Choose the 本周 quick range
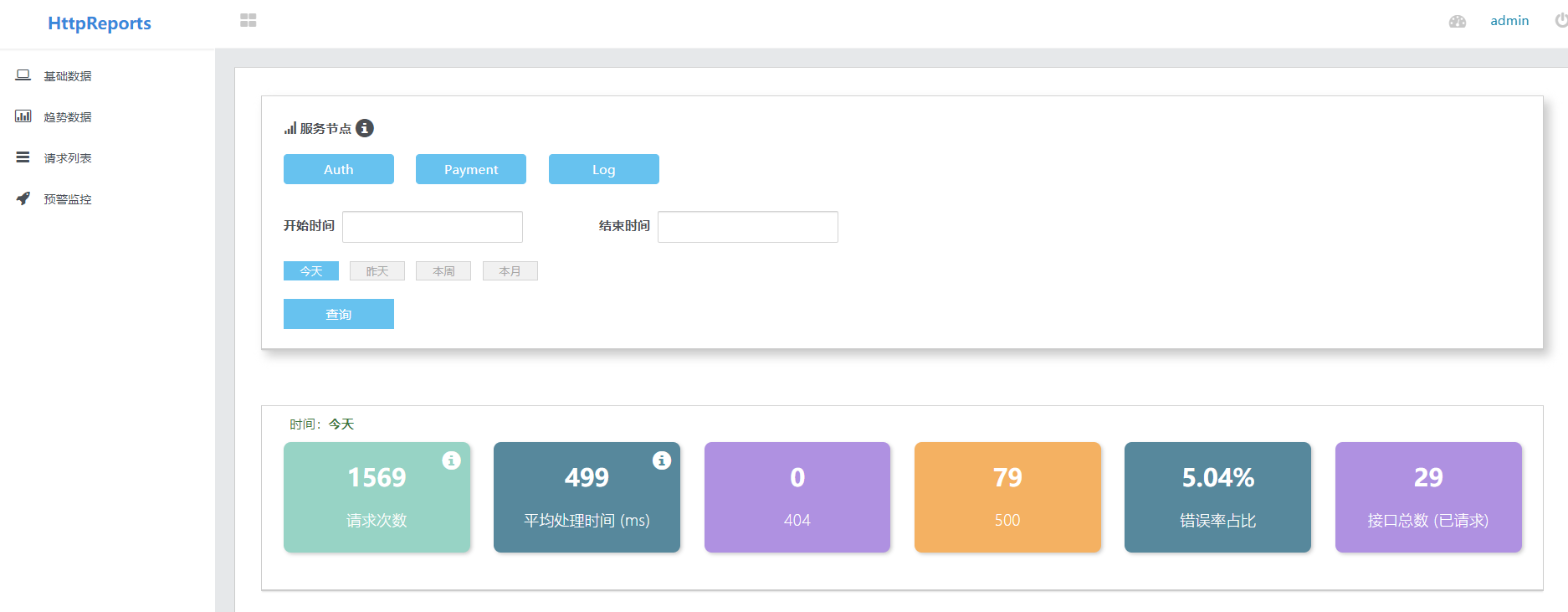The image size is (1568, 612). point(443,271)
